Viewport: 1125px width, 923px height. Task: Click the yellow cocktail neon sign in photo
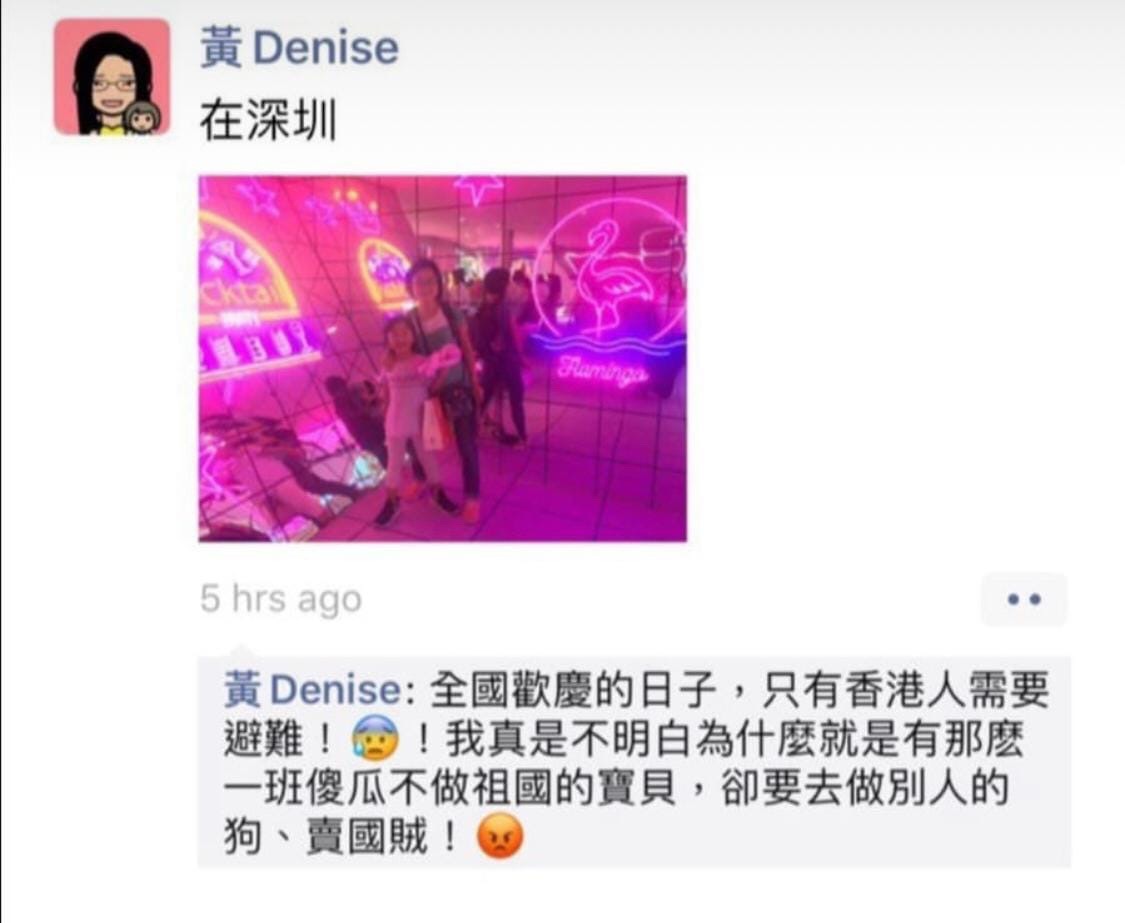click(x=248, y=269)
